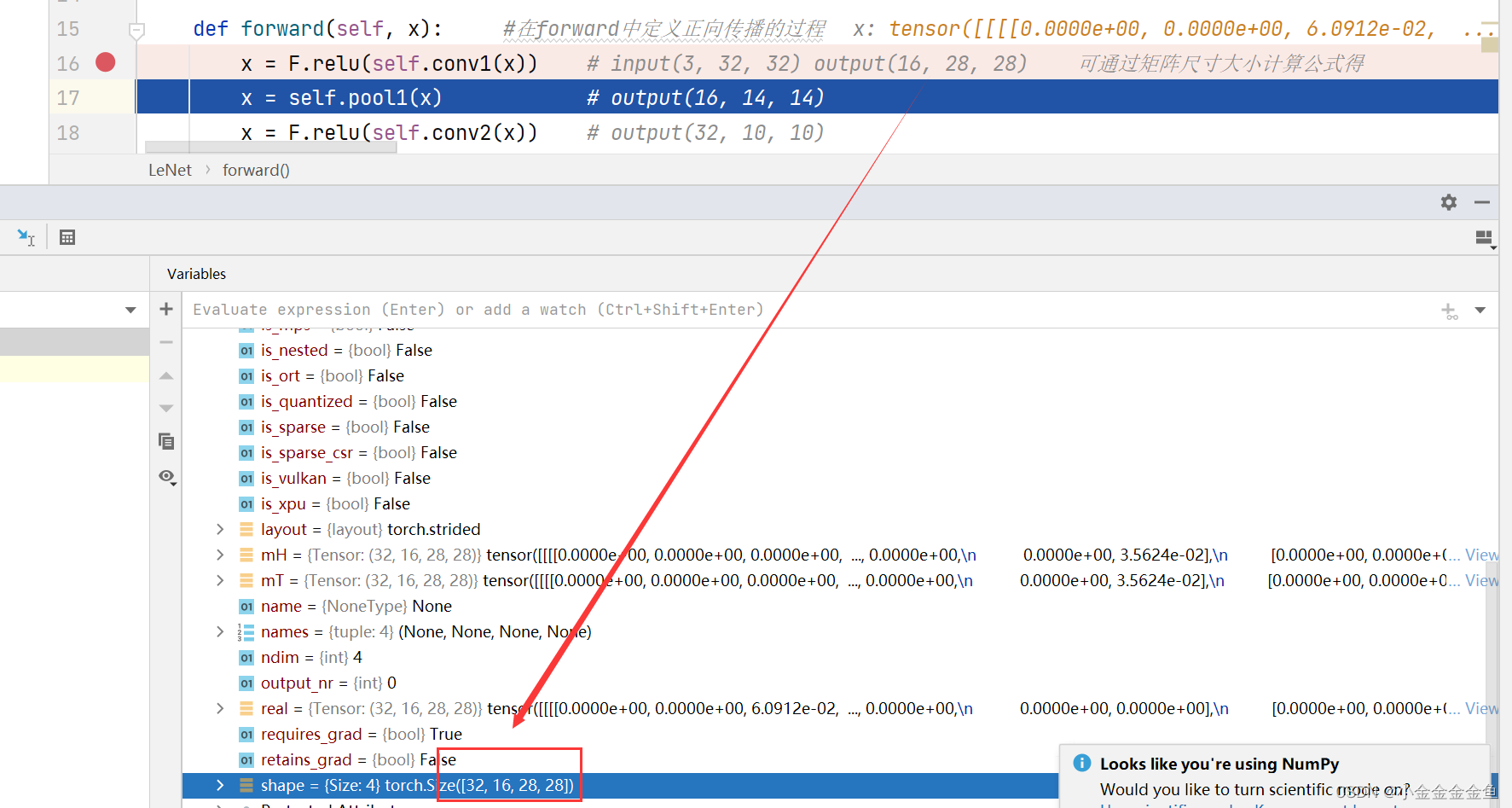Image resolution: width=1512 pixels, height=808 pixels.
Task: Remove the selected watch with minus icon
Action: click(x=166, y=342)
